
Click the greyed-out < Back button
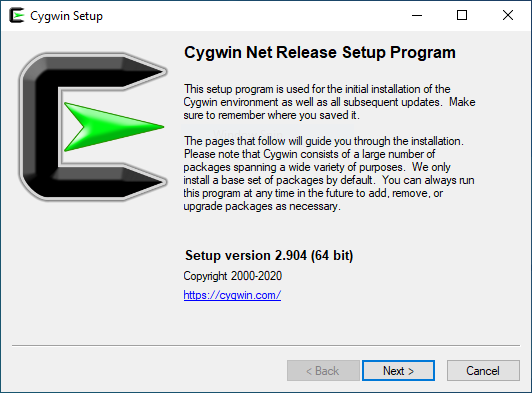pos(323,371)
